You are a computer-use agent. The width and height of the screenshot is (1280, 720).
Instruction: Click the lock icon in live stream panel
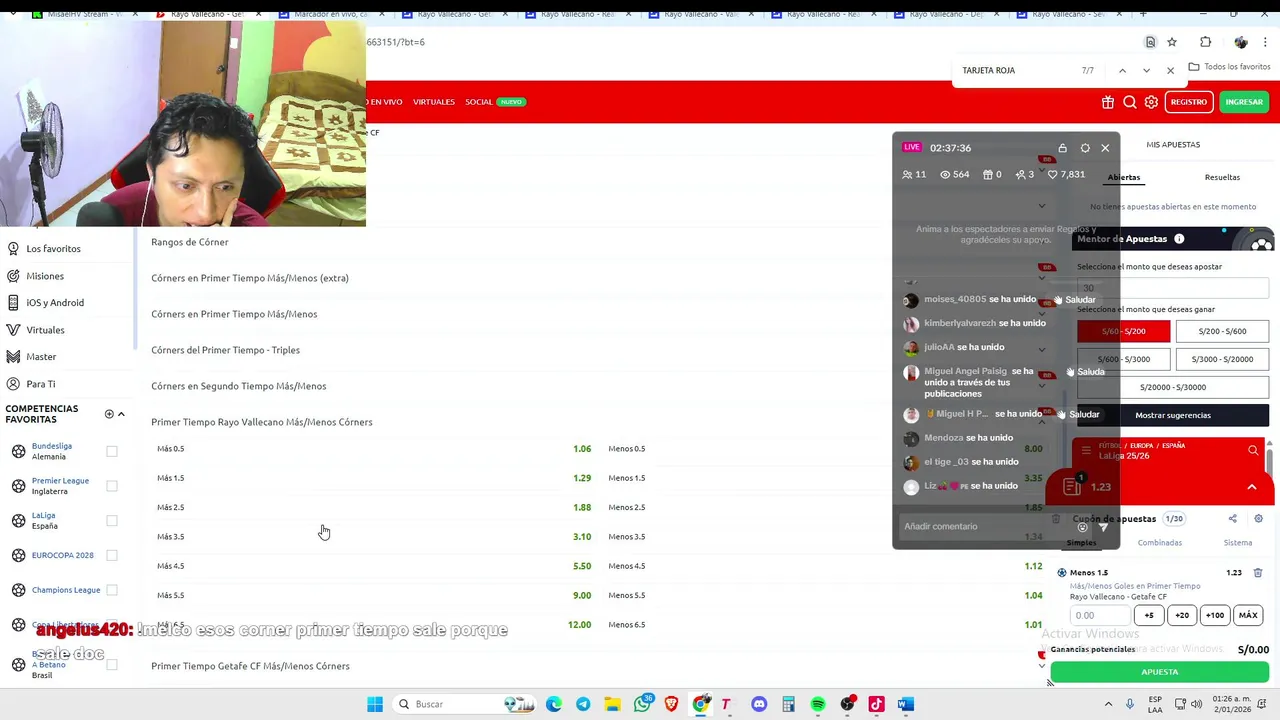tap(1063, 148)
